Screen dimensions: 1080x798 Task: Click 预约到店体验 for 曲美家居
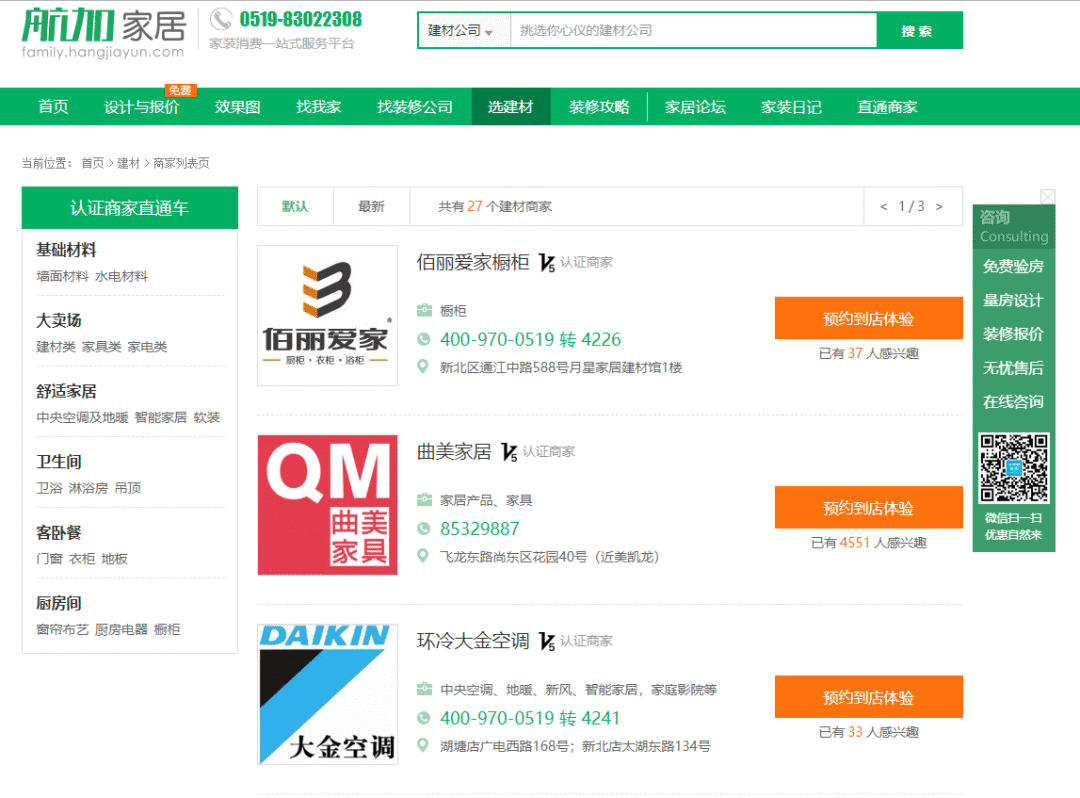[869, 507]
